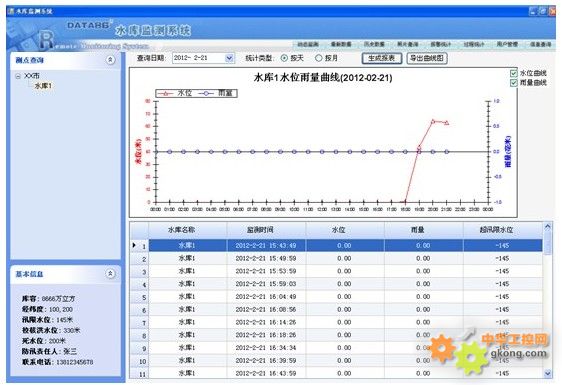
Task: Click the table vertical scrollbar thumb
Action: pos(547,243)
